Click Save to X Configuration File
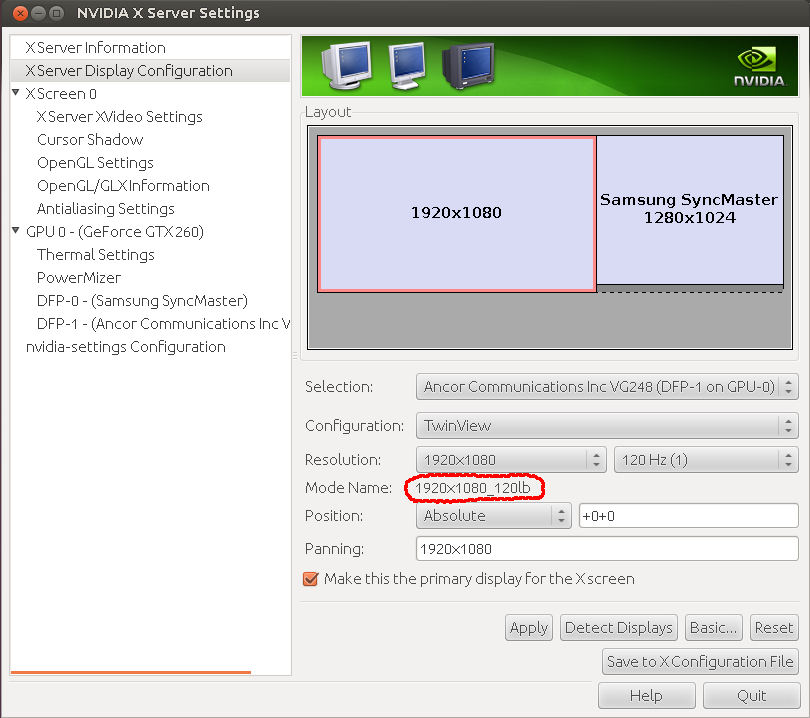Screen dimensions: 810x718 pos(700,662)
